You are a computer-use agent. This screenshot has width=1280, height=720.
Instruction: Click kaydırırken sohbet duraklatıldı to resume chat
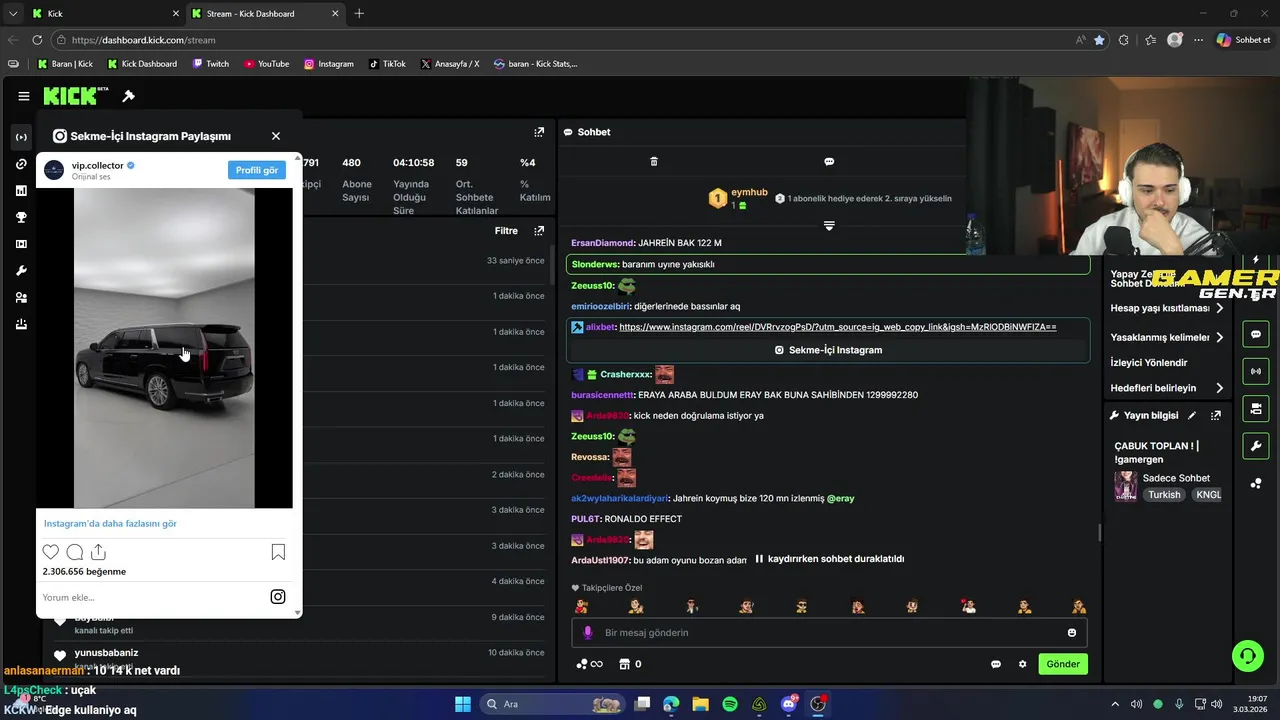coord(829,559)
